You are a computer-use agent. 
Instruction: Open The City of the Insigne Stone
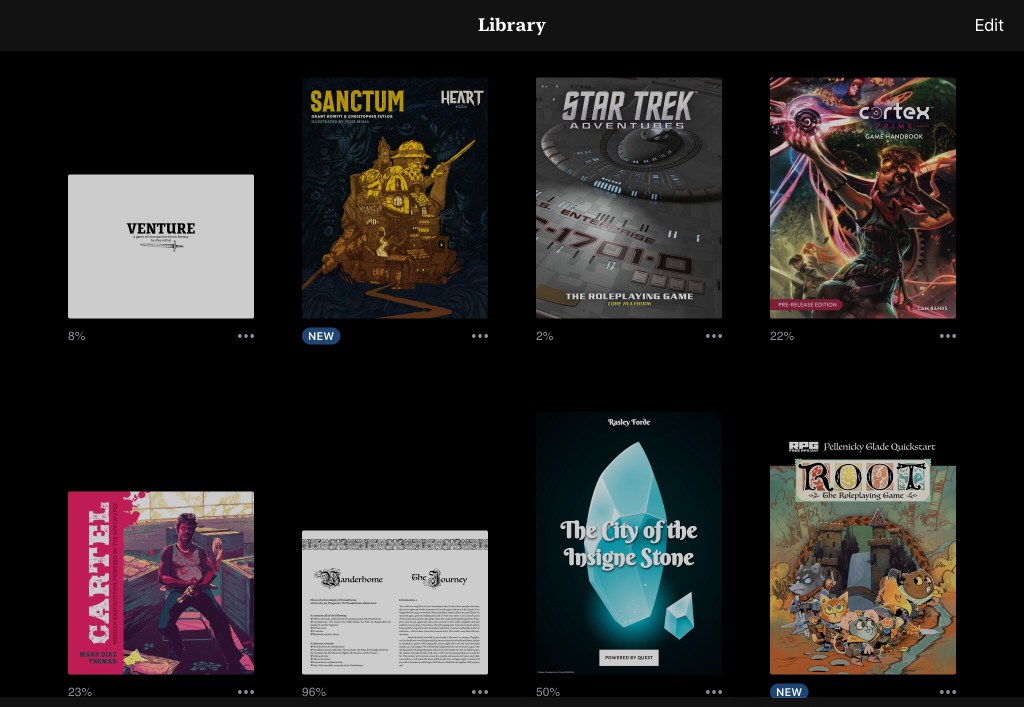click(x=629, y=542)
